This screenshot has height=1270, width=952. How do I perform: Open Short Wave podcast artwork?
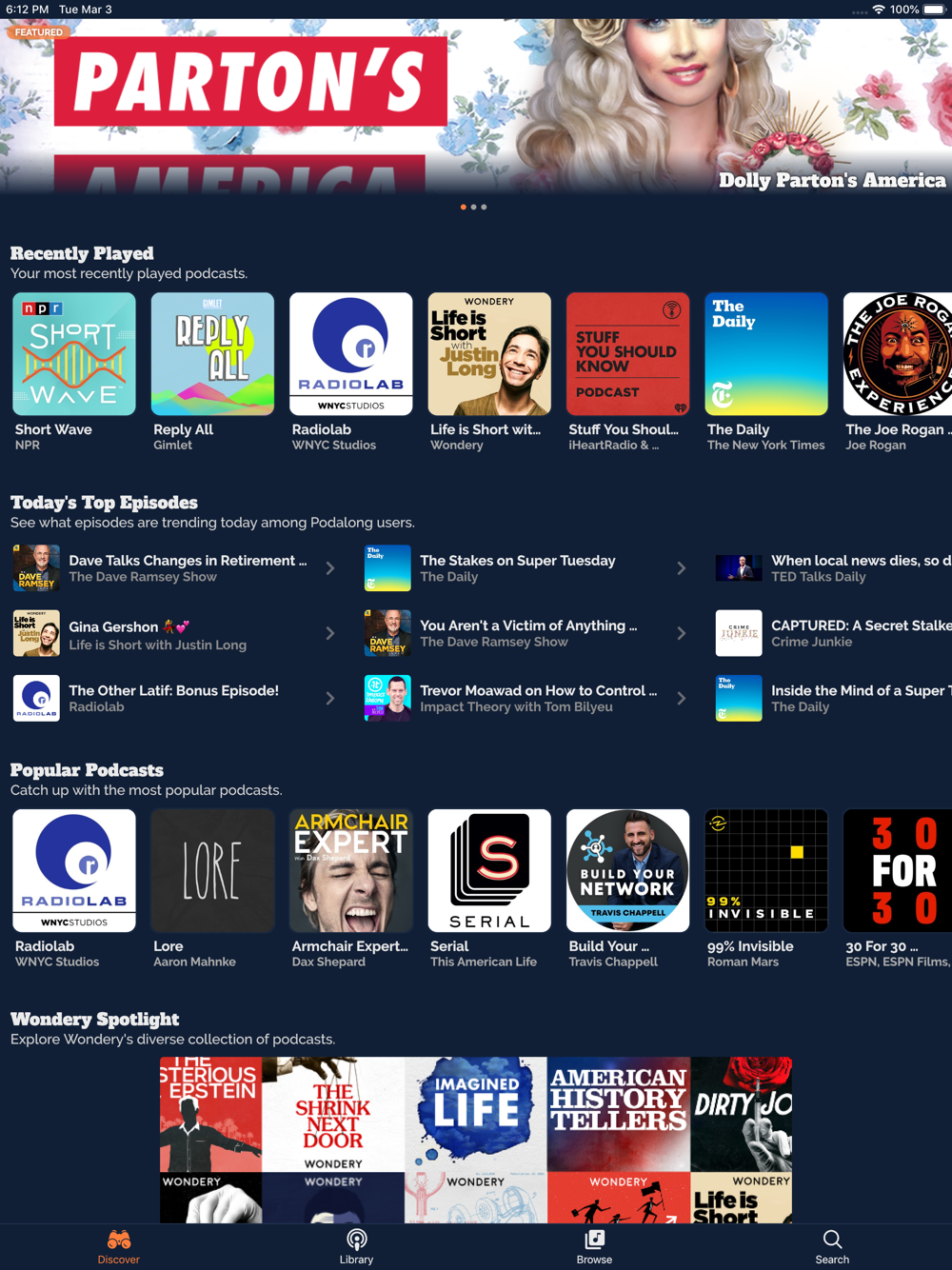tap(74, 354)
